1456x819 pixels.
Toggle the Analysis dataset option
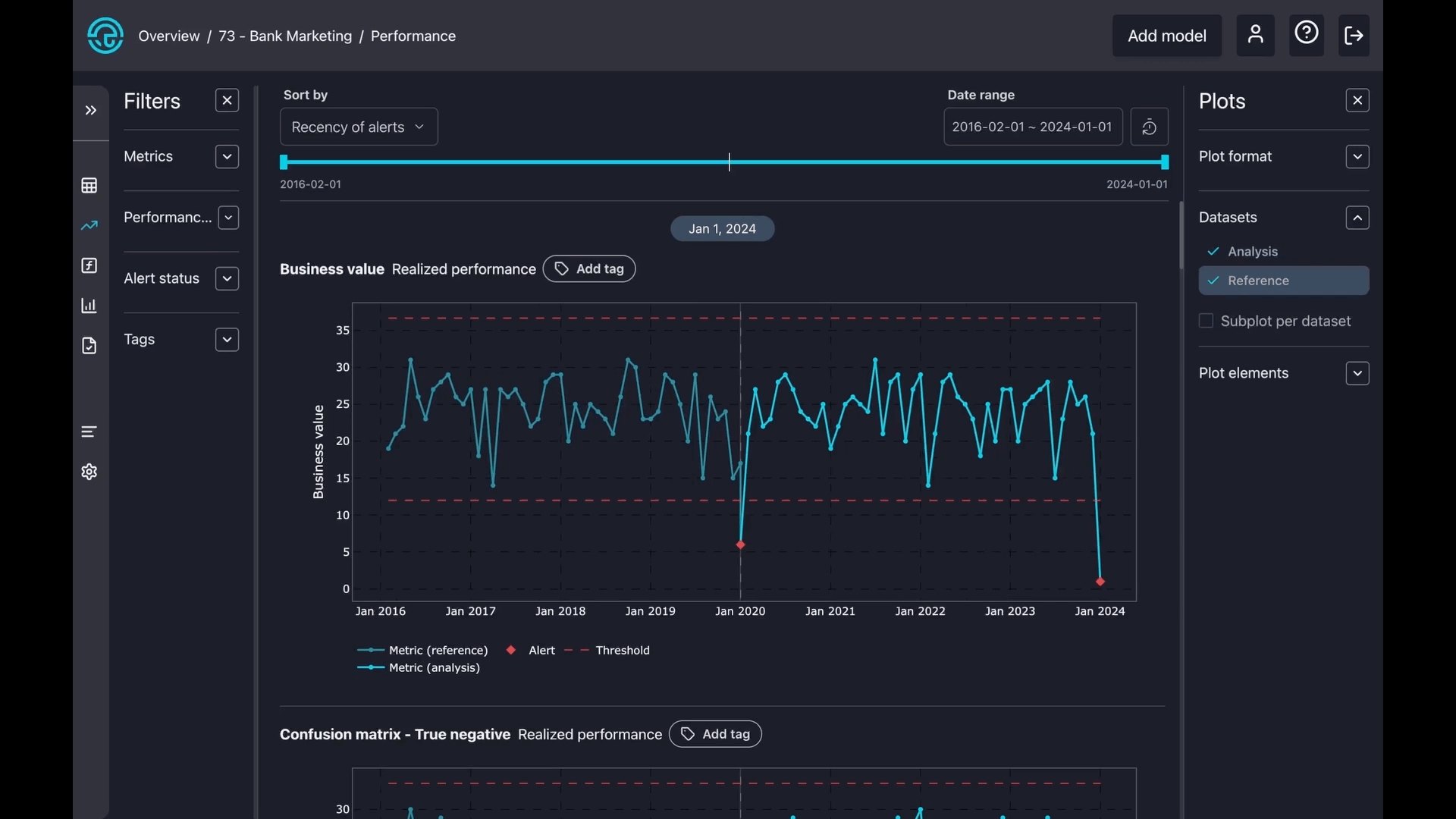point(1252,252)
